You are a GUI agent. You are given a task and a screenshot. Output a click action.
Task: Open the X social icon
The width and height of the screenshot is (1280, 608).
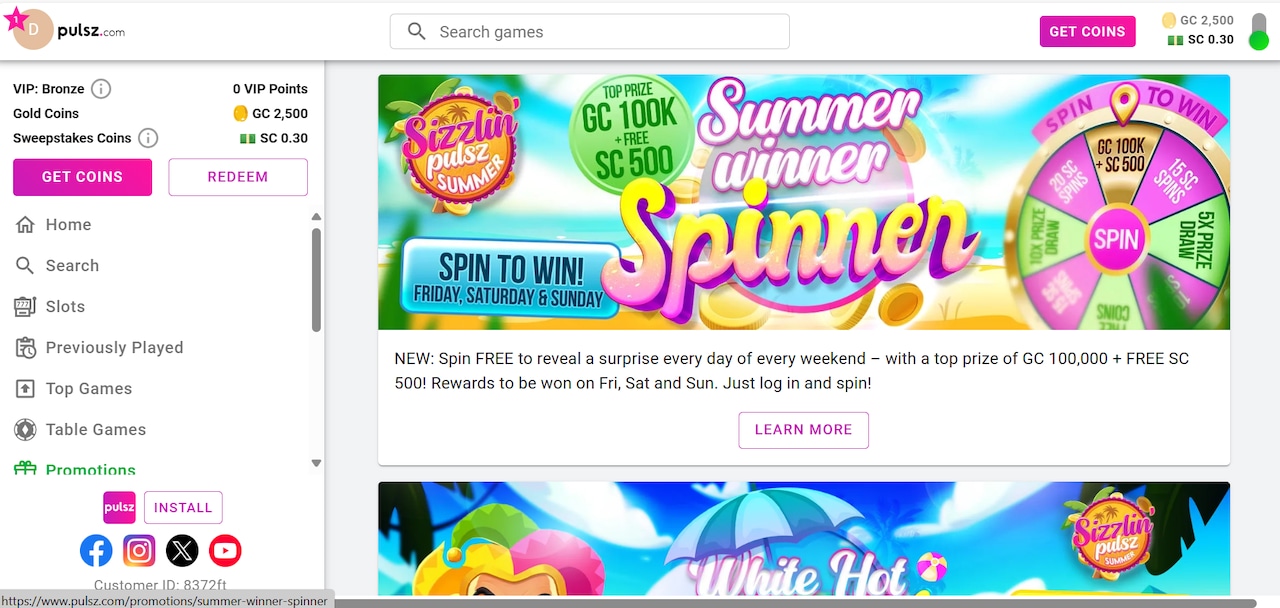point(182,550)
